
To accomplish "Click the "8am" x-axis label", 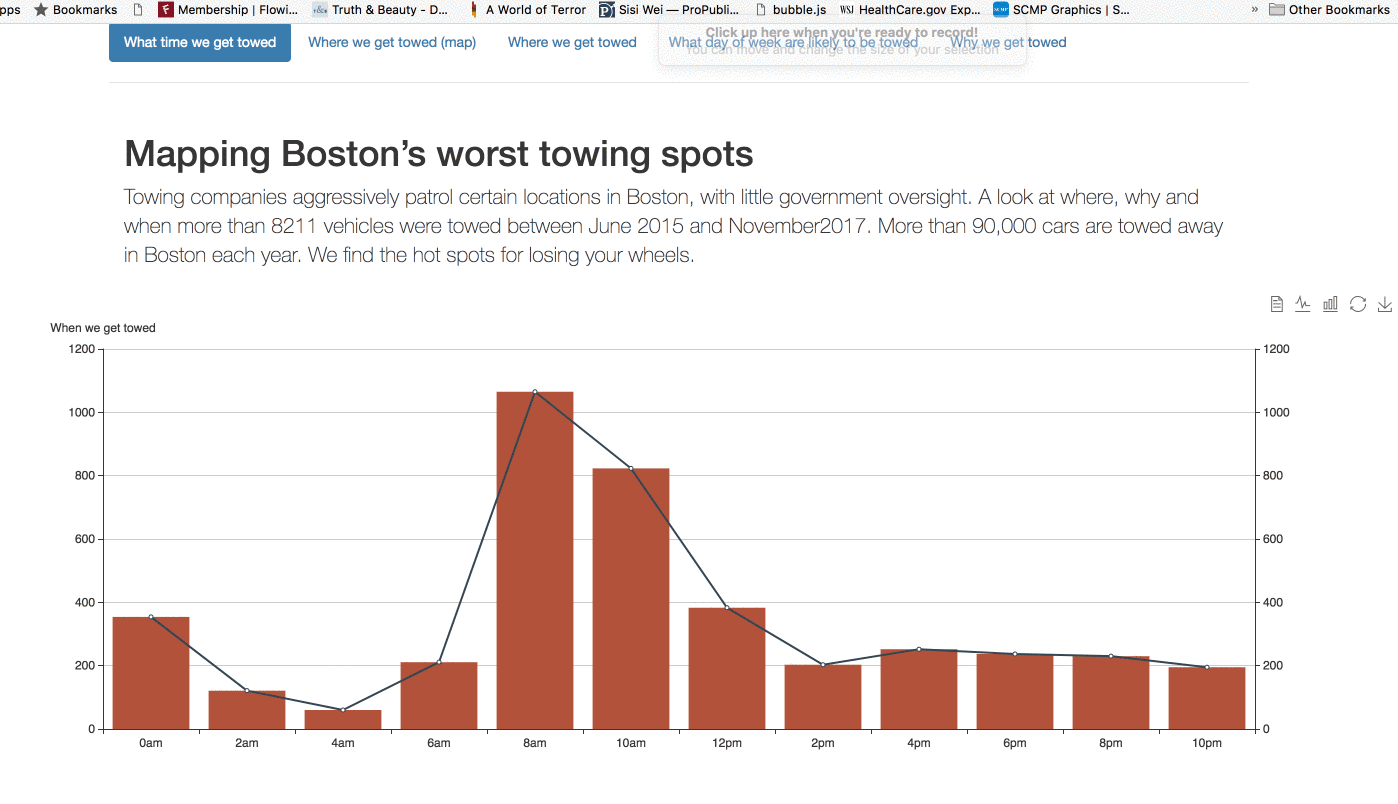I will click(x=535, y=744).
